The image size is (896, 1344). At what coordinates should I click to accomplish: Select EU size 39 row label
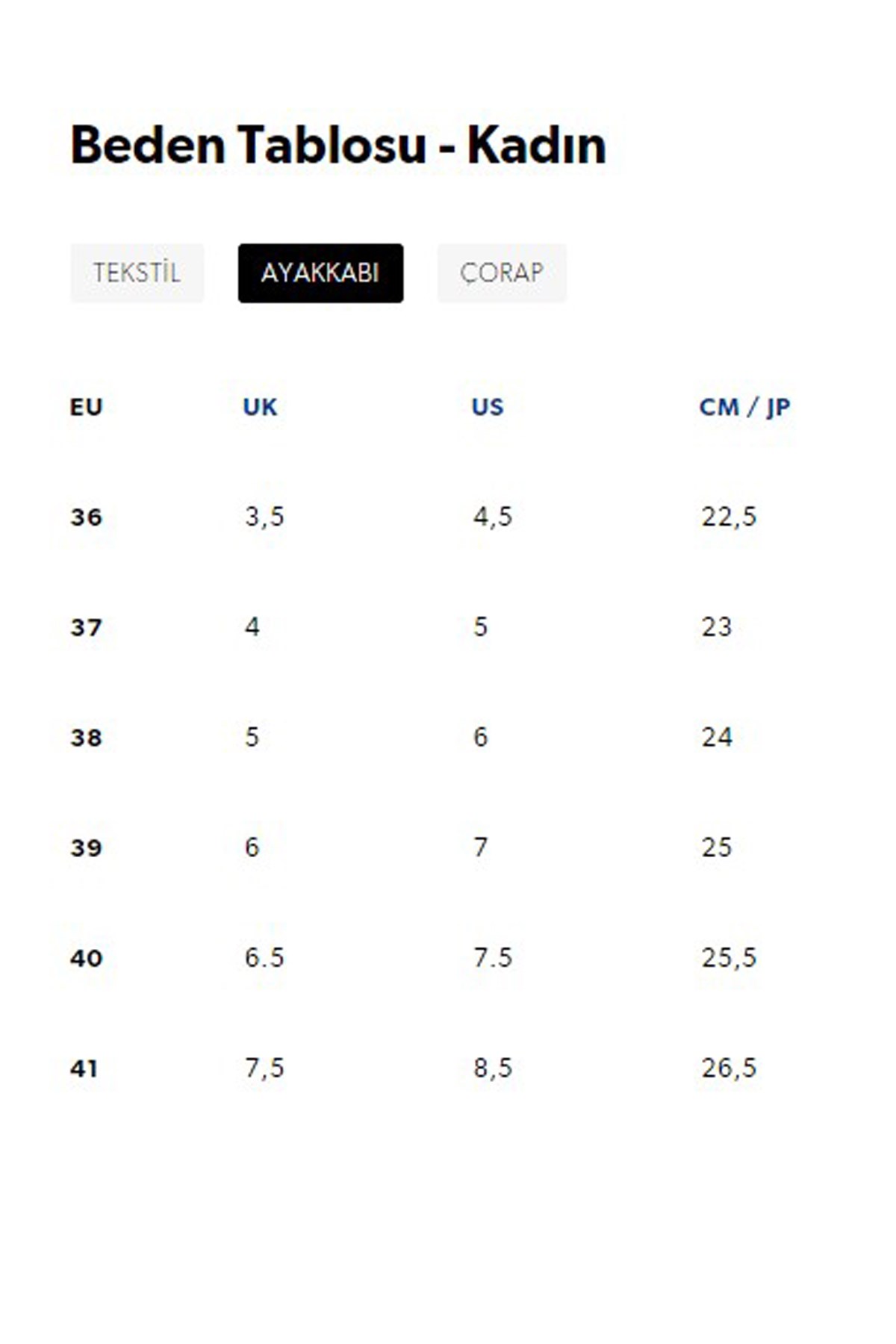[x=86, y=847]
